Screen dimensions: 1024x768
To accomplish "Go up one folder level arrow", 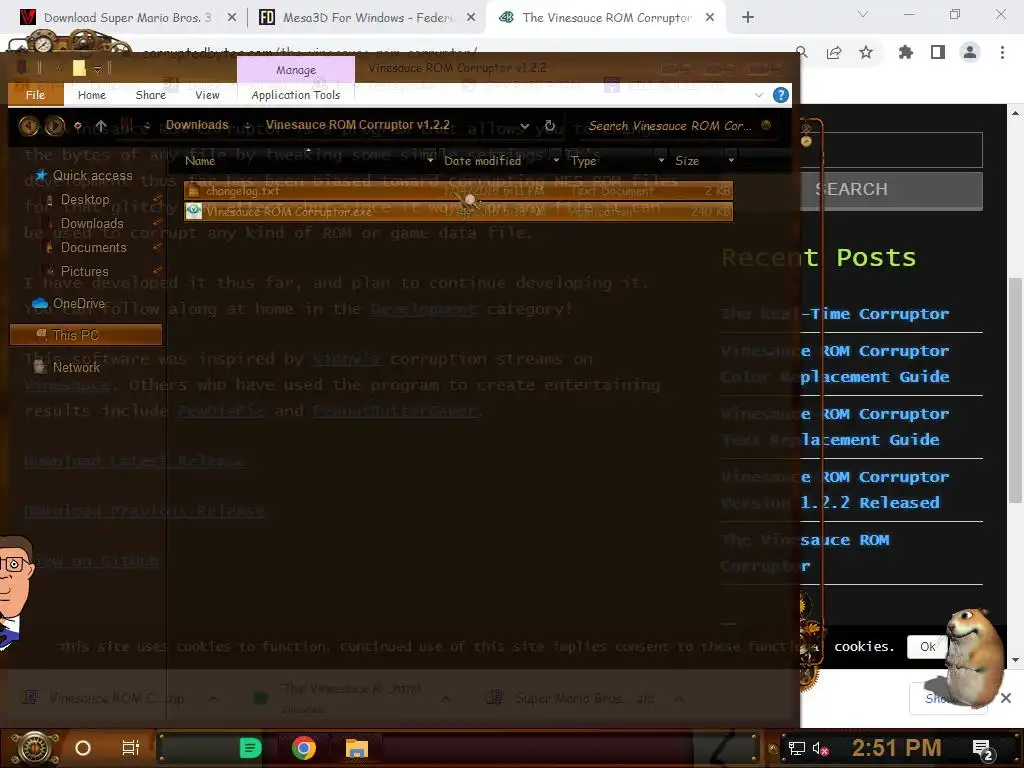I will click(x=101, y=125).
